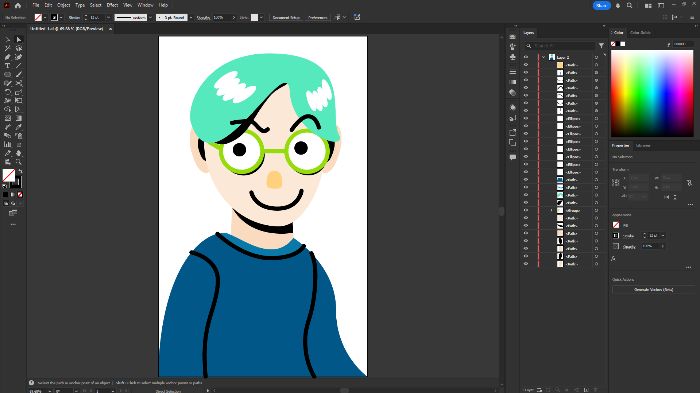Hide the Group sublayer with eye icon
The height and width of the screenshot is (393, 700).
coord(526,210)
